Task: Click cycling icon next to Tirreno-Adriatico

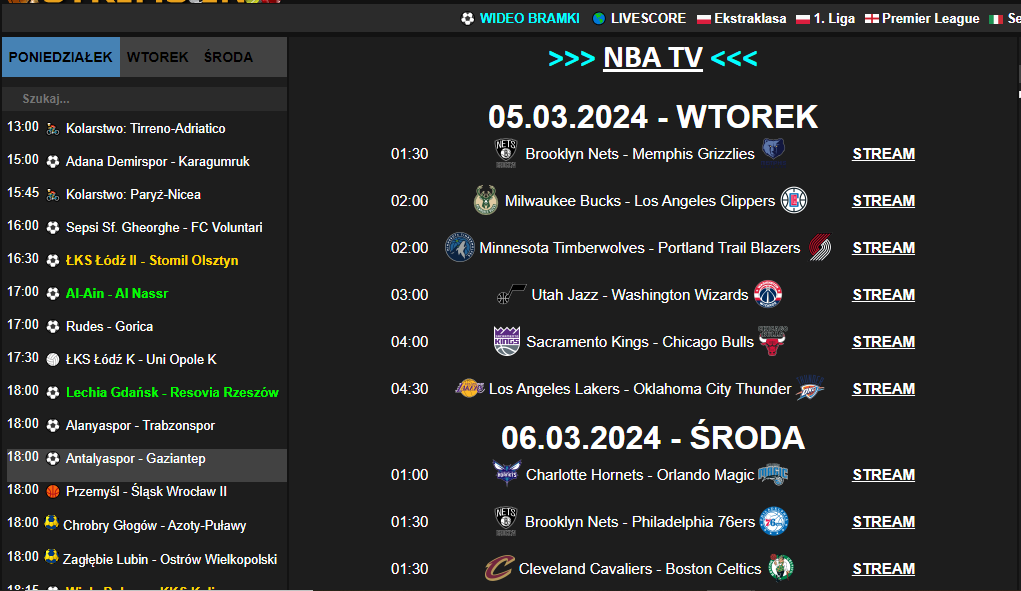Action: [53, 129]
